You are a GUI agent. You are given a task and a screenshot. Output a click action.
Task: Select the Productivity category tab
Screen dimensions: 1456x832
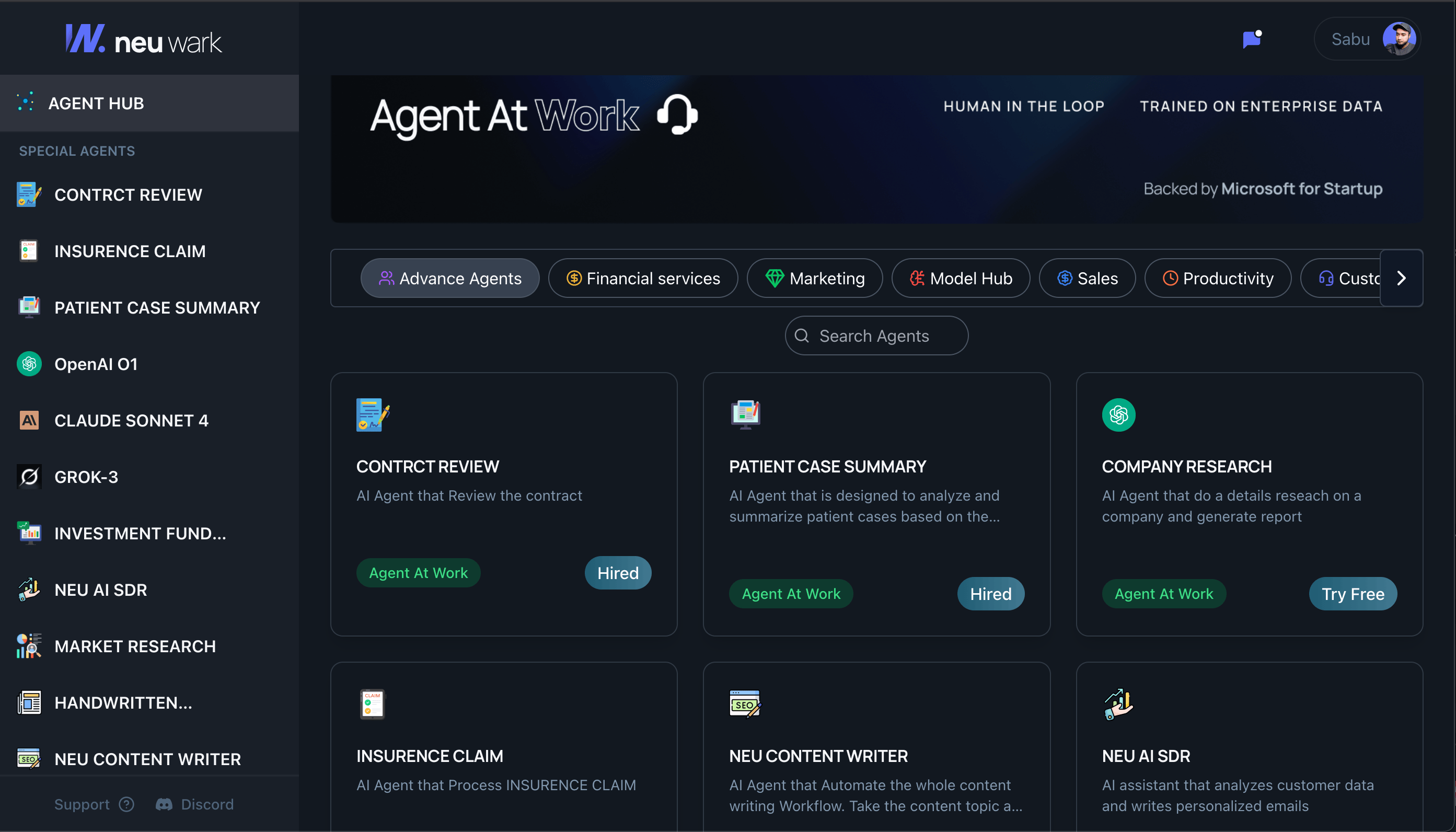click(x=1218, y=278)
